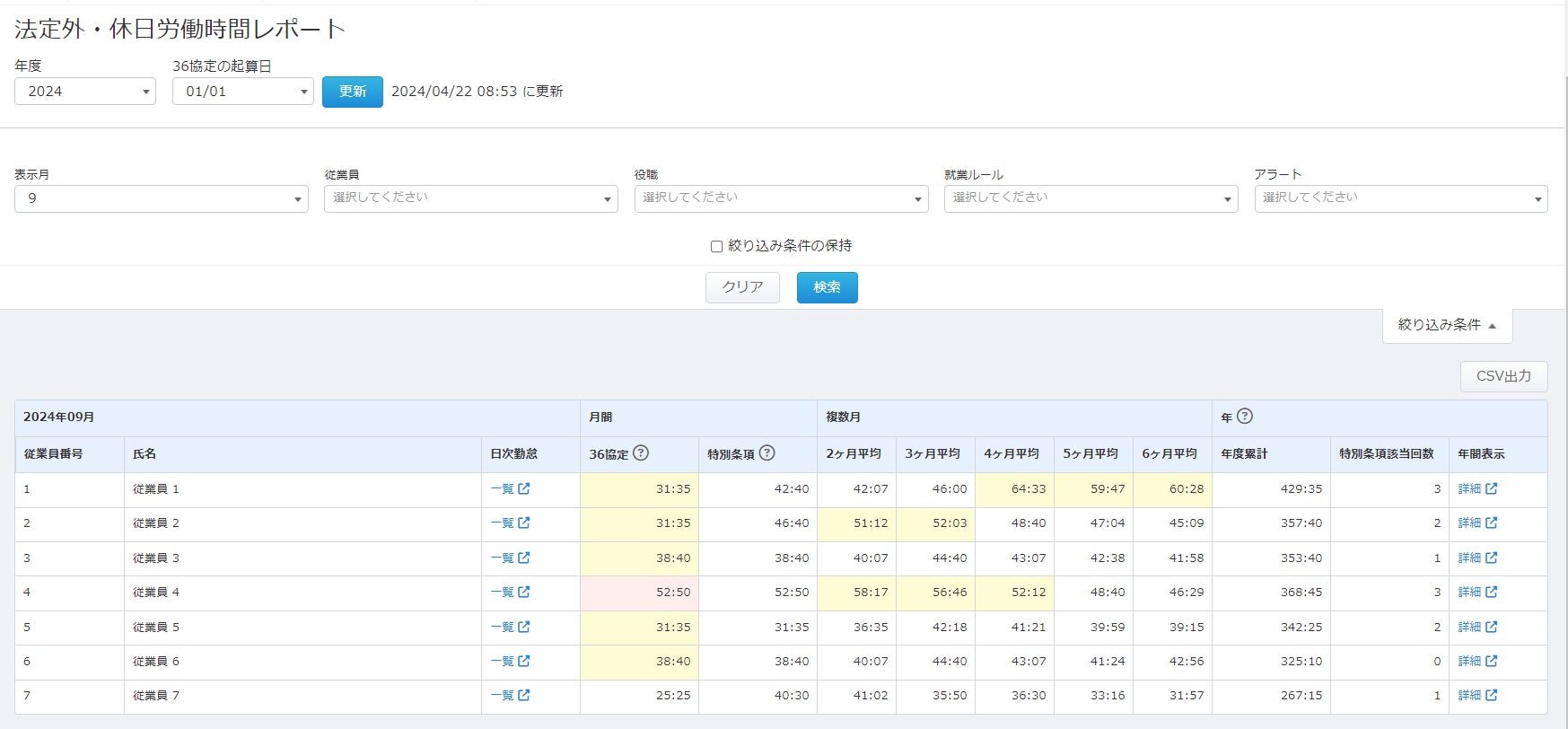
Task: Expand the 表示月 dropdown
Action: pos(162,198)
